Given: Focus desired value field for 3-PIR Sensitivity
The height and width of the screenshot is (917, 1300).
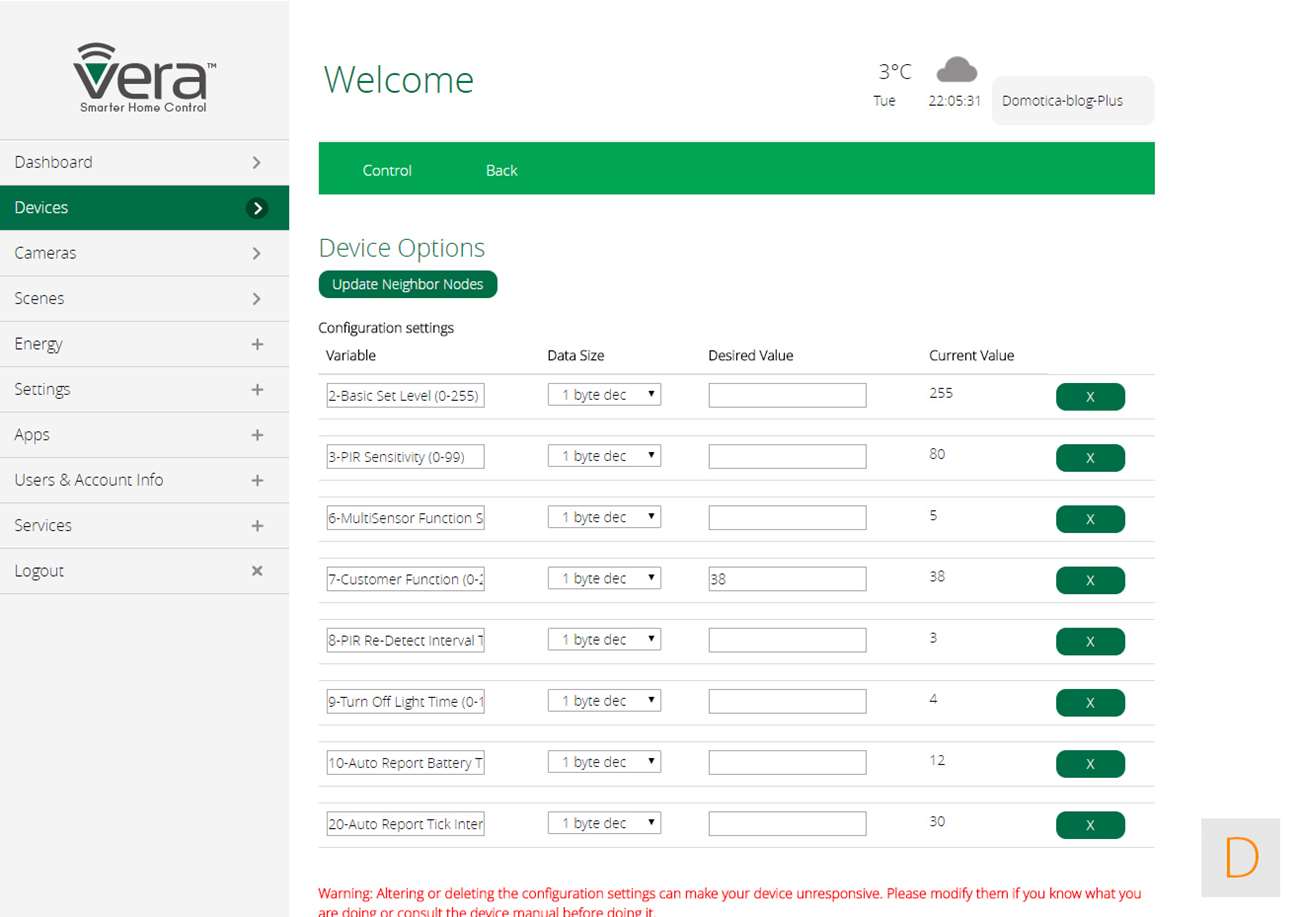Looking at the screenshot, I should (787, 456).
